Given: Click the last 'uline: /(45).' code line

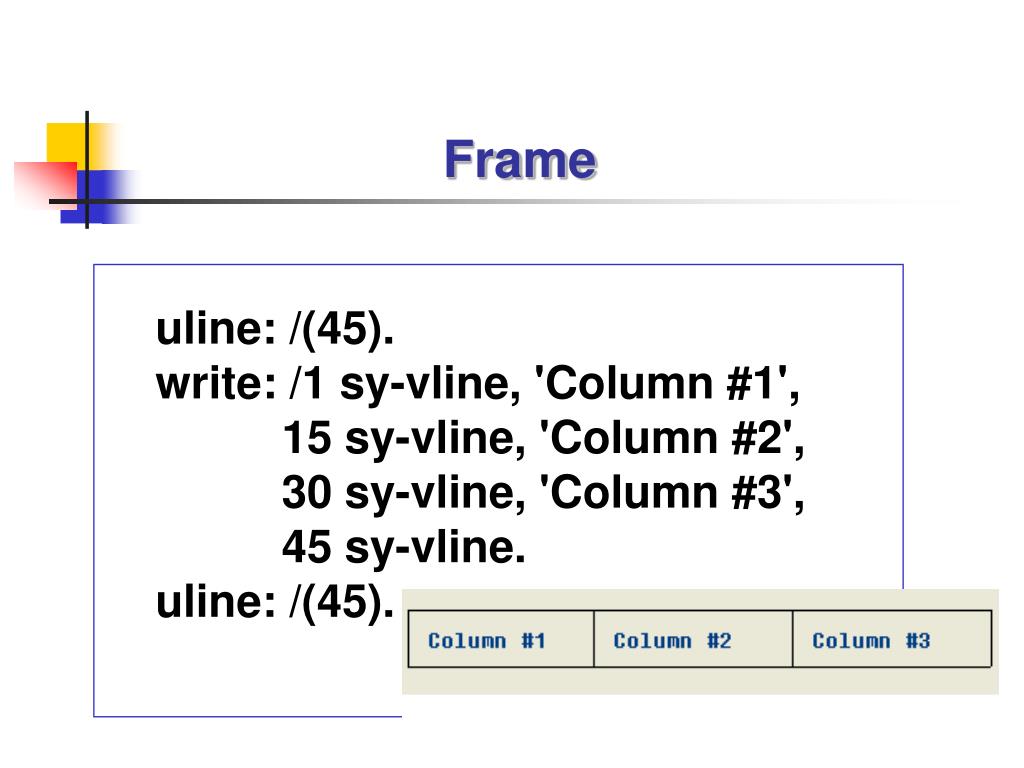Looking at the screenshot, I should pos(275,601).
